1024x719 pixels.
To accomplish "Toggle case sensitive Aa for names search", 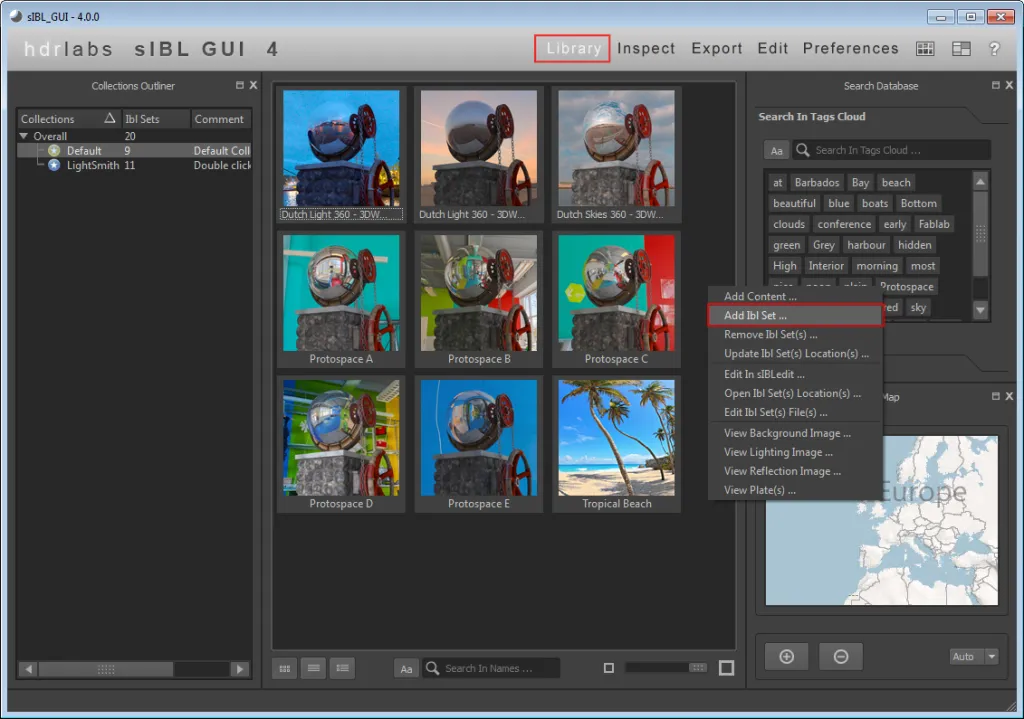I will [406, 668].
